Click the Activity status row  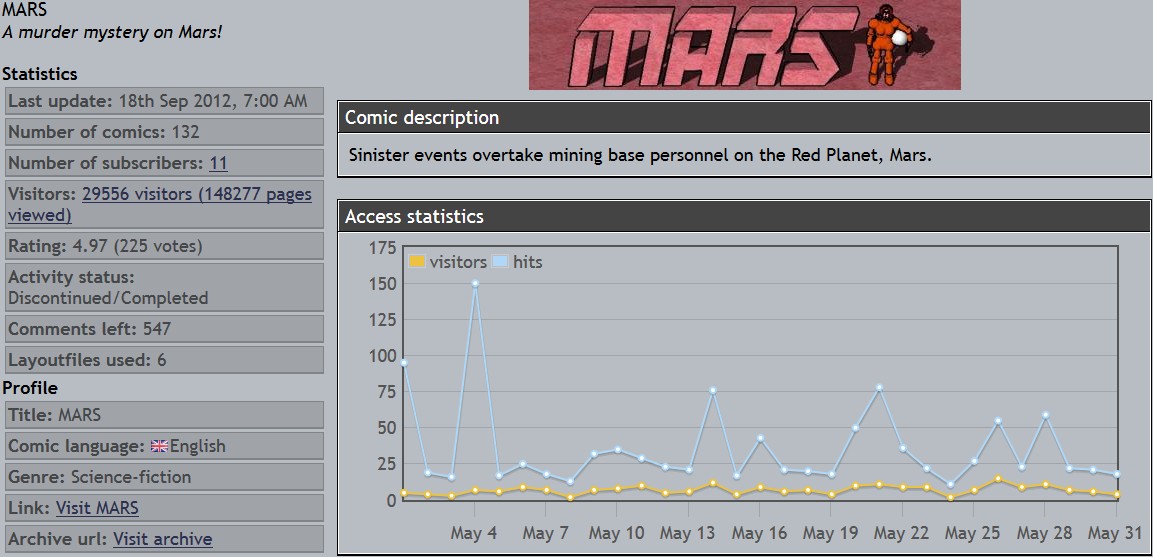(x=164, y=287)
